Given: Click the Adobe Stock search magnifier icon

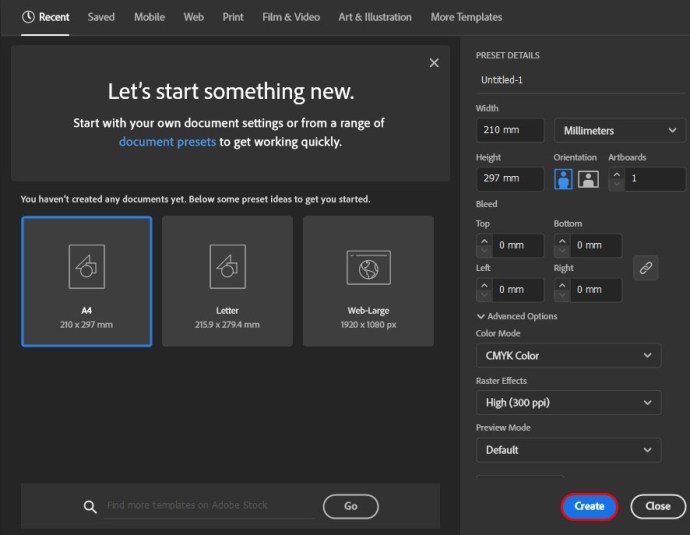Looking at the screenshot, I should pyautogui.click(x=90, y=507).
